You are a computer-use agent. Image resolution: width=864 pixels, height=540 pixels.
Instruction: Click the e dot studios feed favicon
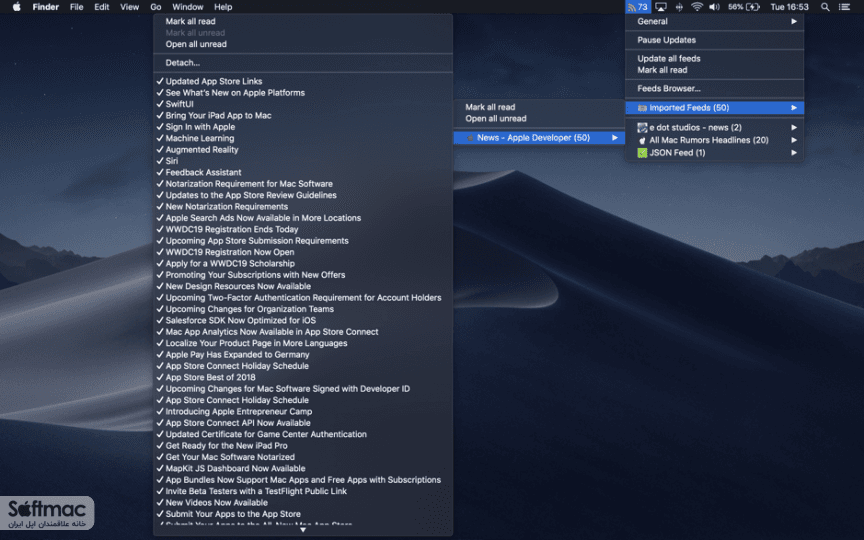(642, 127)
